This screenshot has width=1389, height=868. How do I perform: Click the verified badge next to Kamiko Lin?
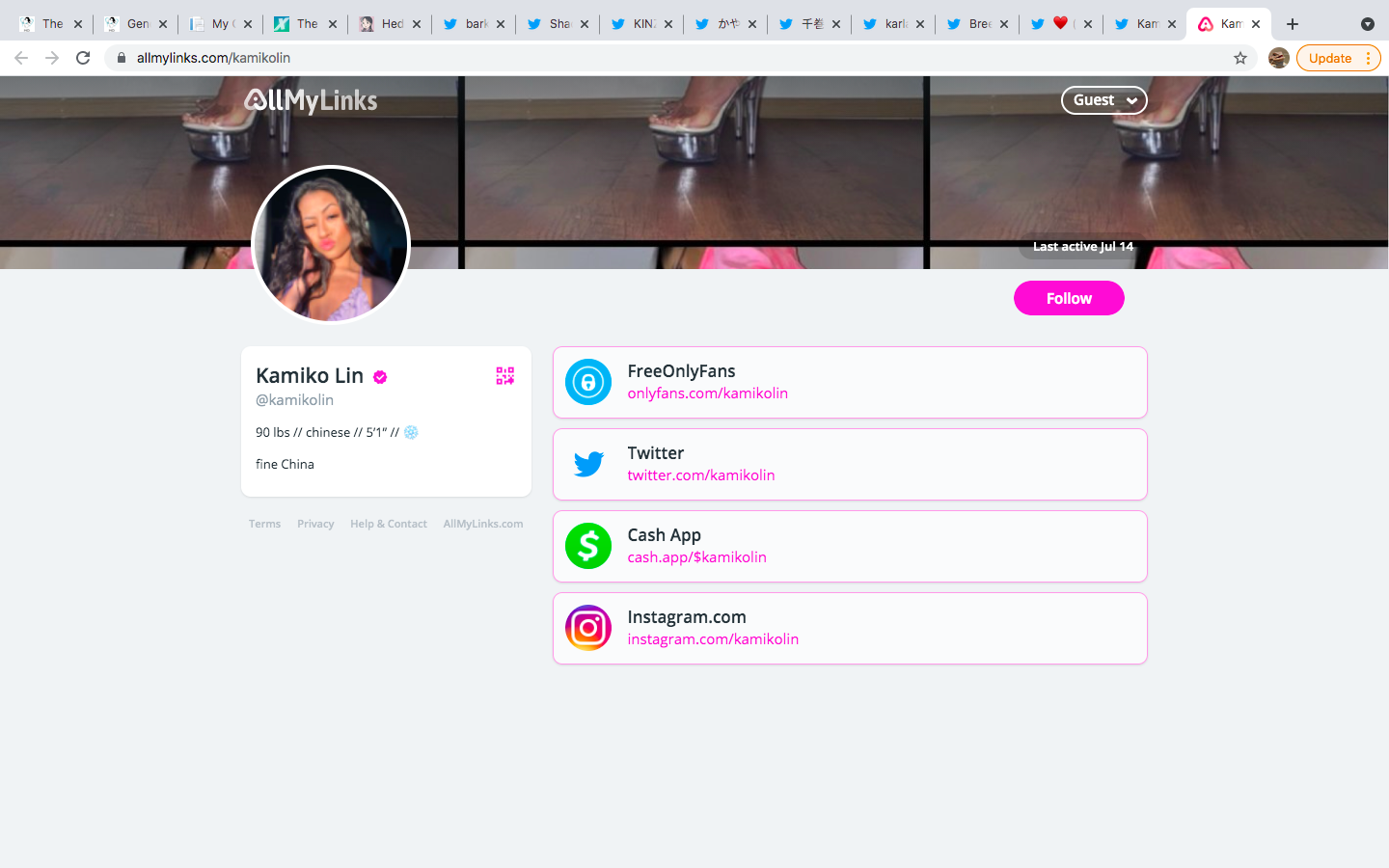[x=380, y=377]
